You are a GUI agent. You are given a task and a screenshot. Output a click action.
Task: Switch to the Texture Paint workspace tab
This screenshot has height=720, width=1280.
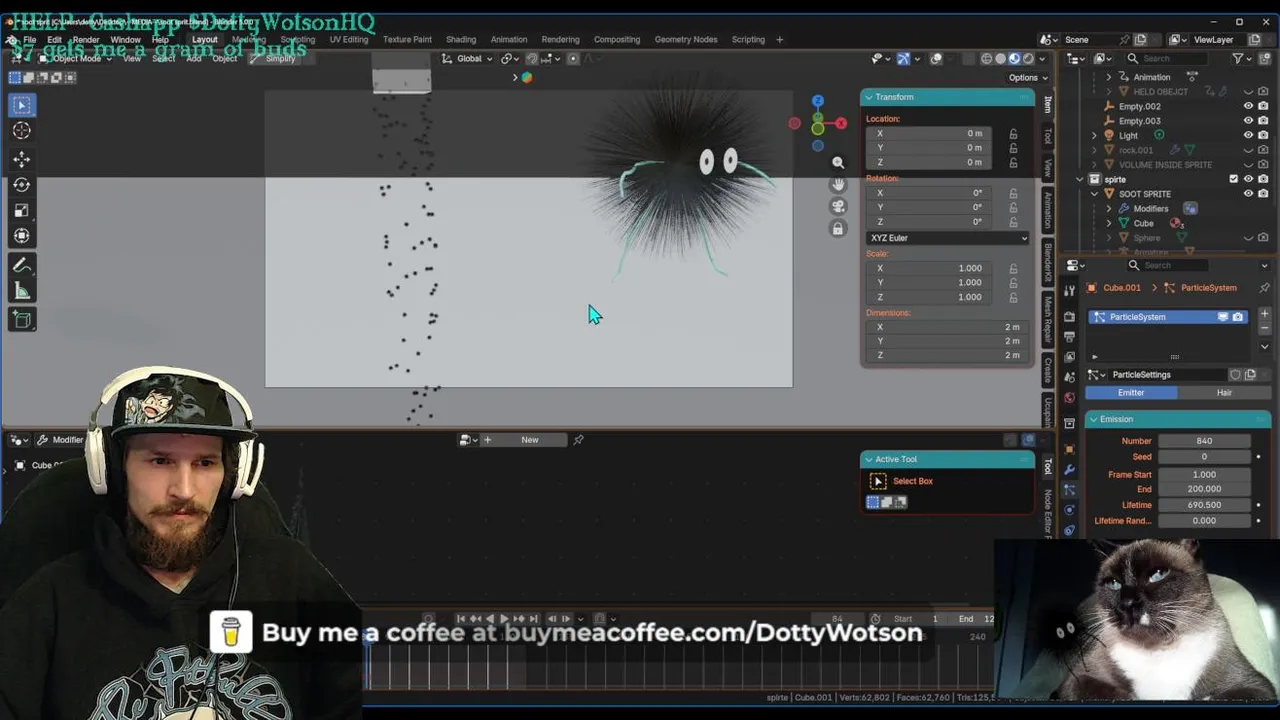407,40
